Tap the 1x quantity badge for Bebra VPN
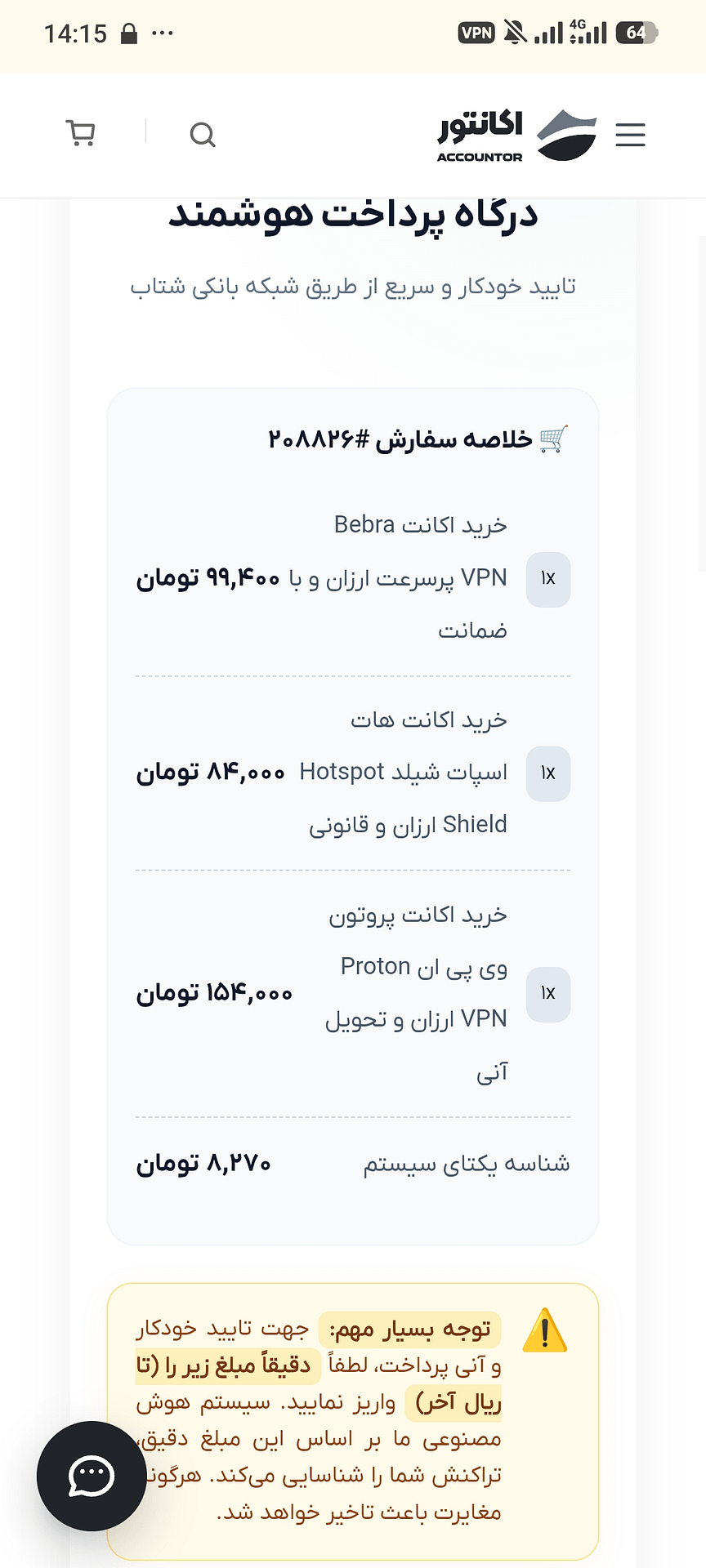The image size is (706, 1568). pyautogui.click(x=548, y=579)
